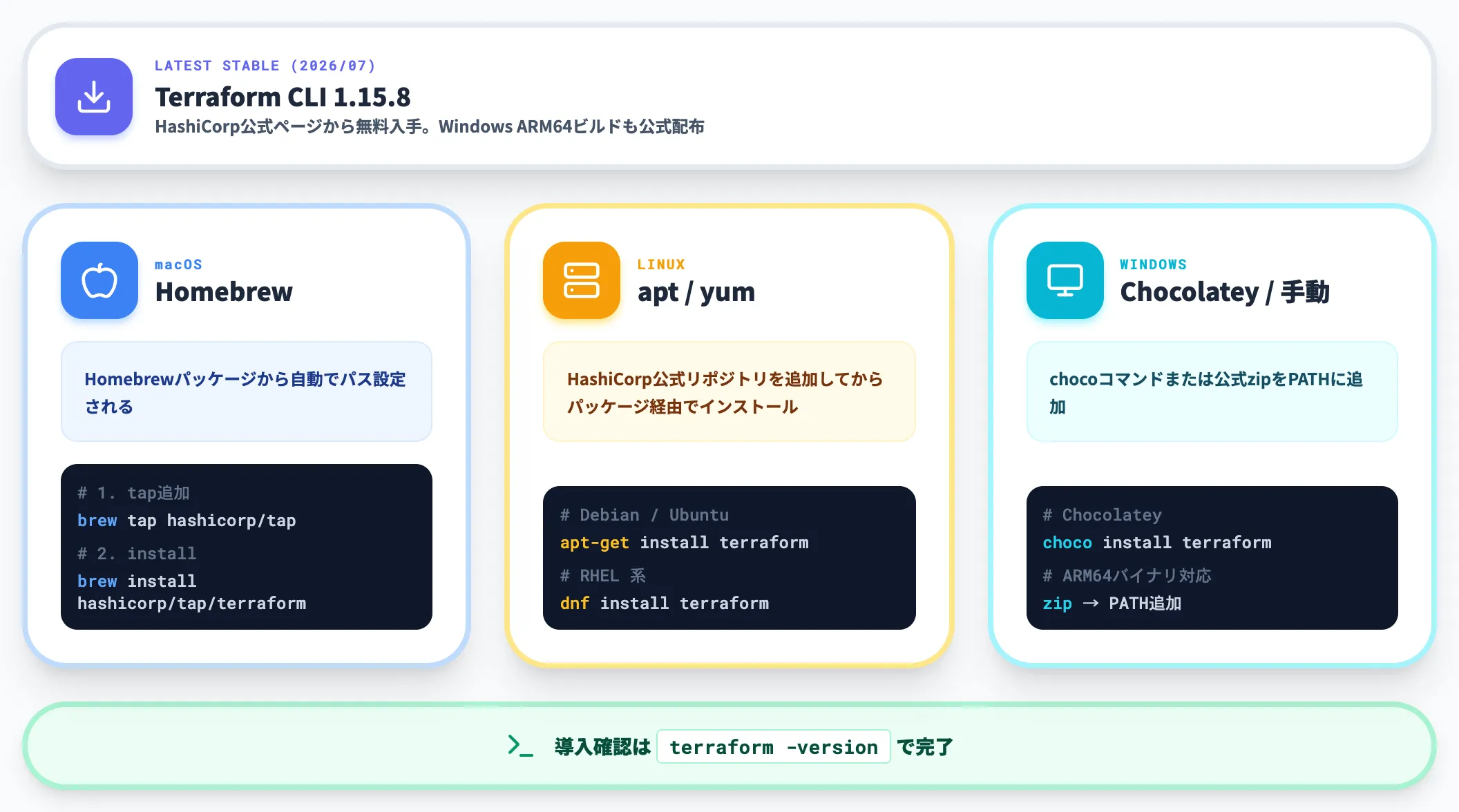
Task: Click the で完了 text in footer
Action: coord(924,747)
